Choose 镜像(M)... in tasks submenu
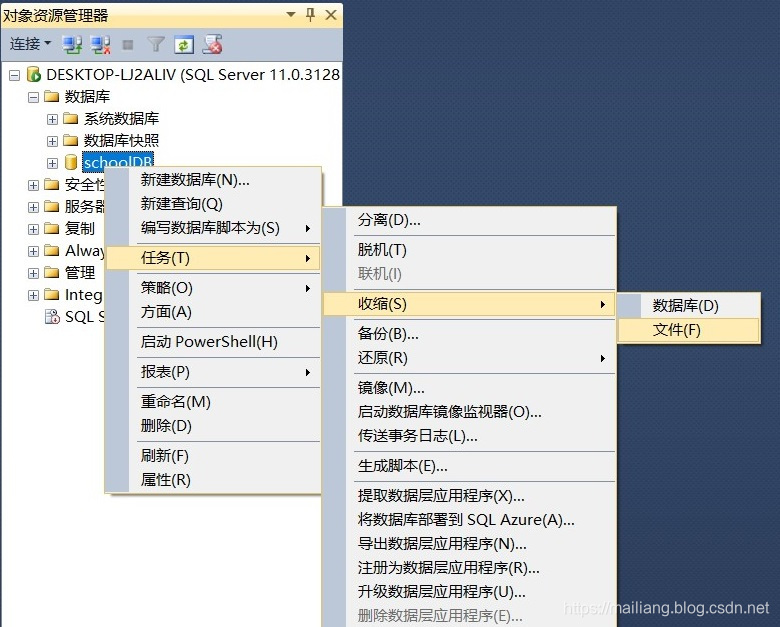Image resolution: width=780 pixels, height=627 pixels. pos(469,388)
